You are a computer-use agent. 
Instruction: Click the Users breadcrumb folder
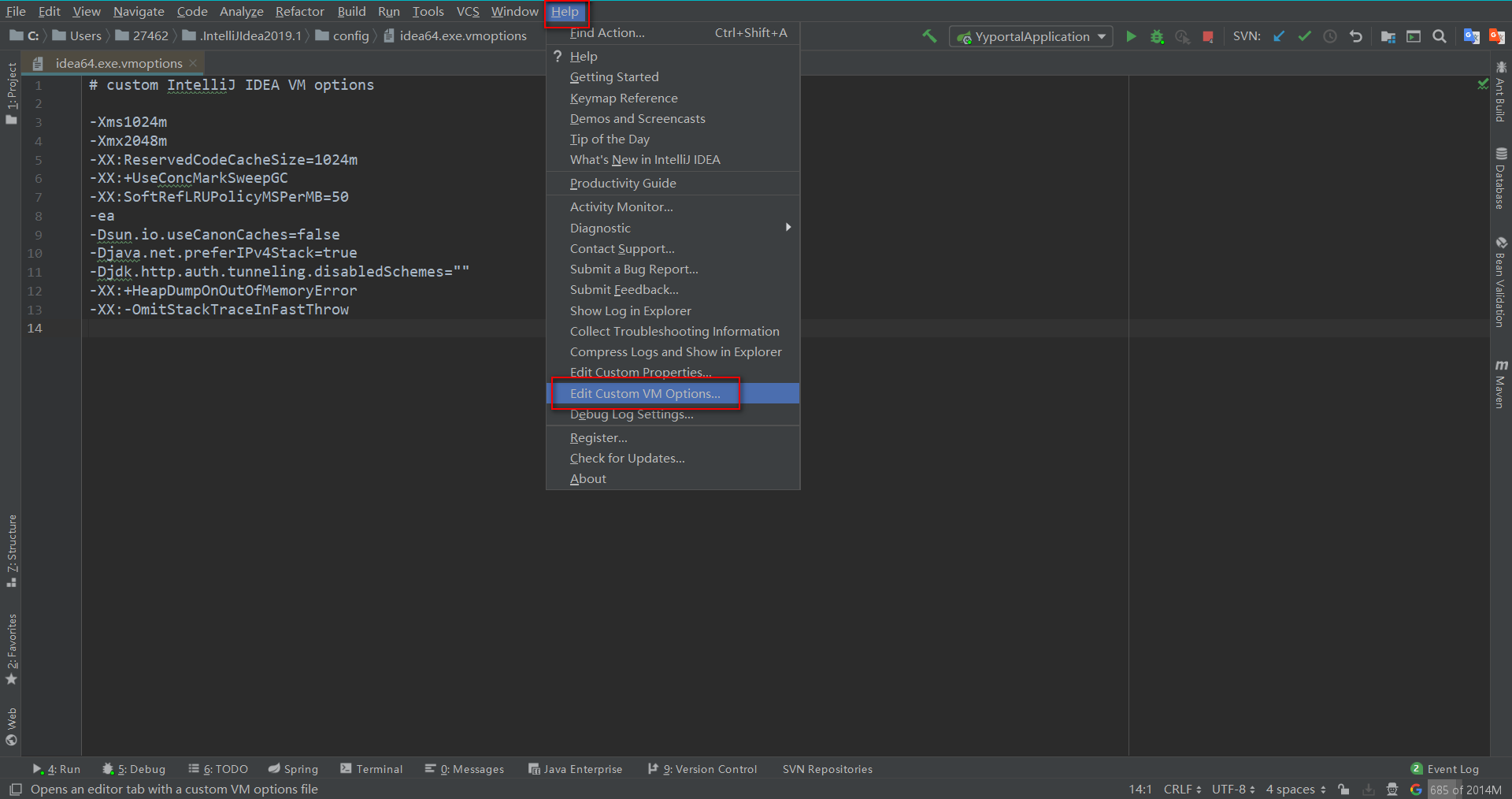tap(77, 36)
